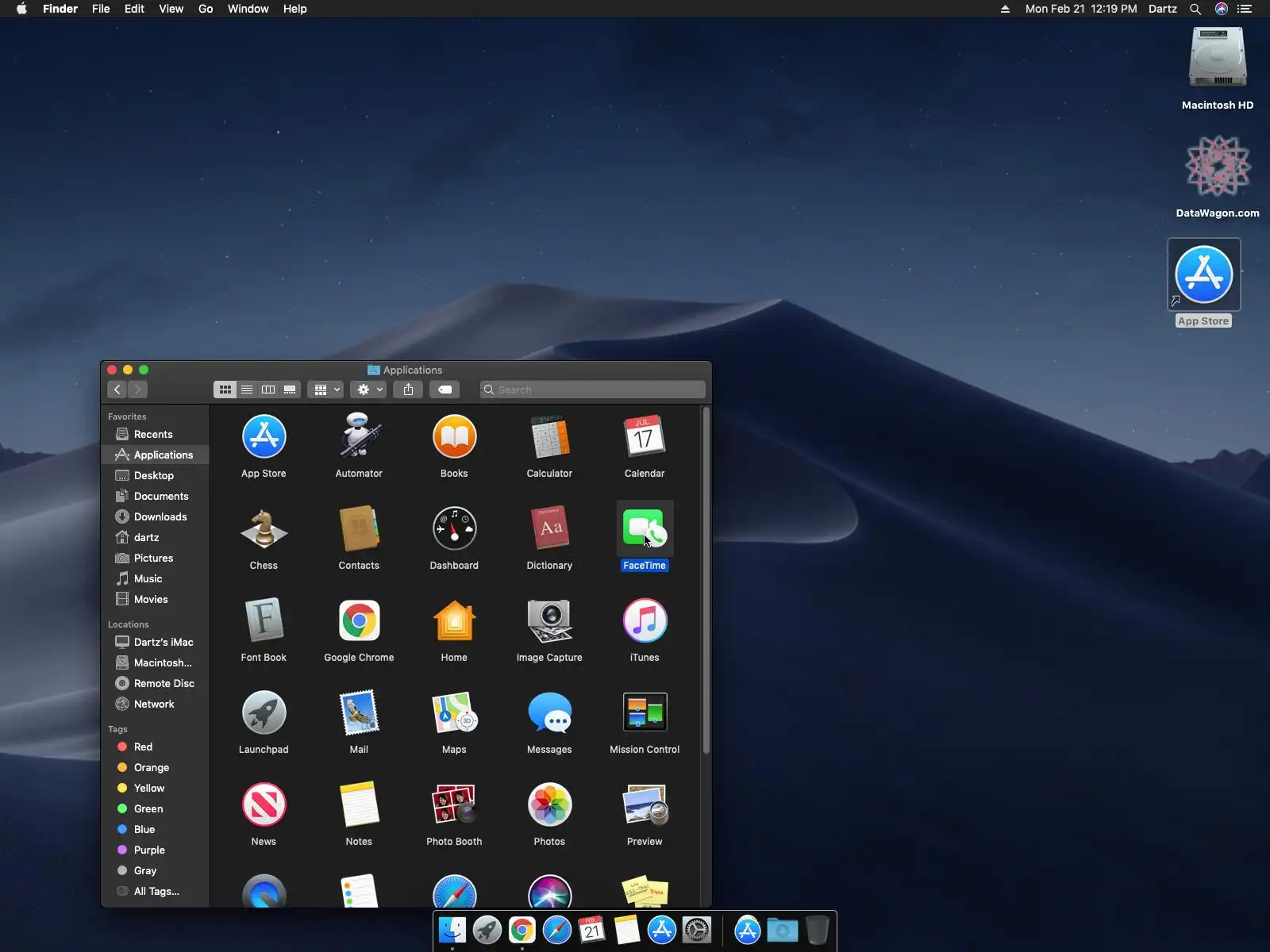Open the Help menu
The height and width of the screenshot is (952, 1270).
(294, 9)
